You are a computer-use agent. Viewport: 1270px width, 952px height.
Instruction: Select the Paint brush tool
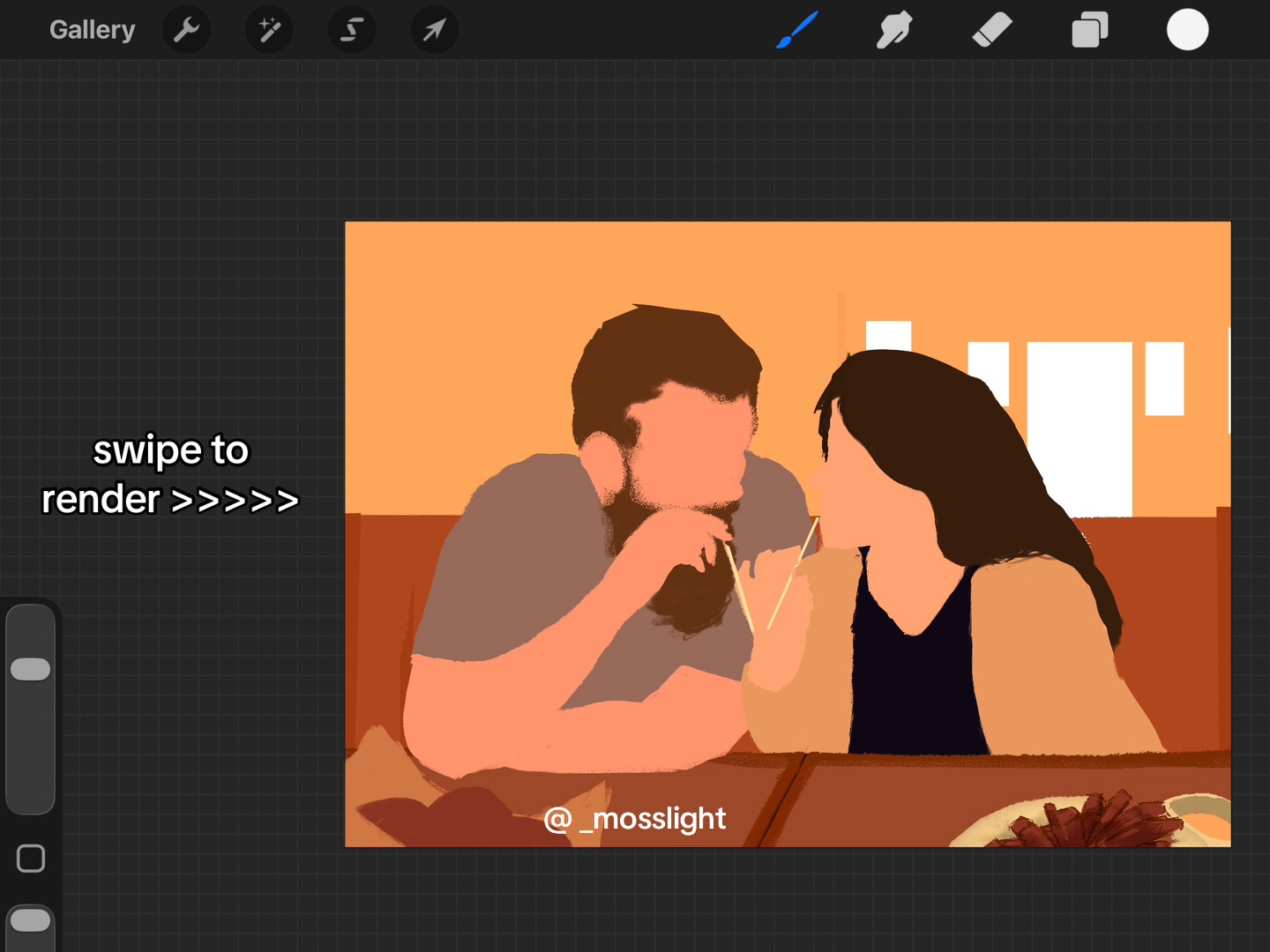point(797,30)
